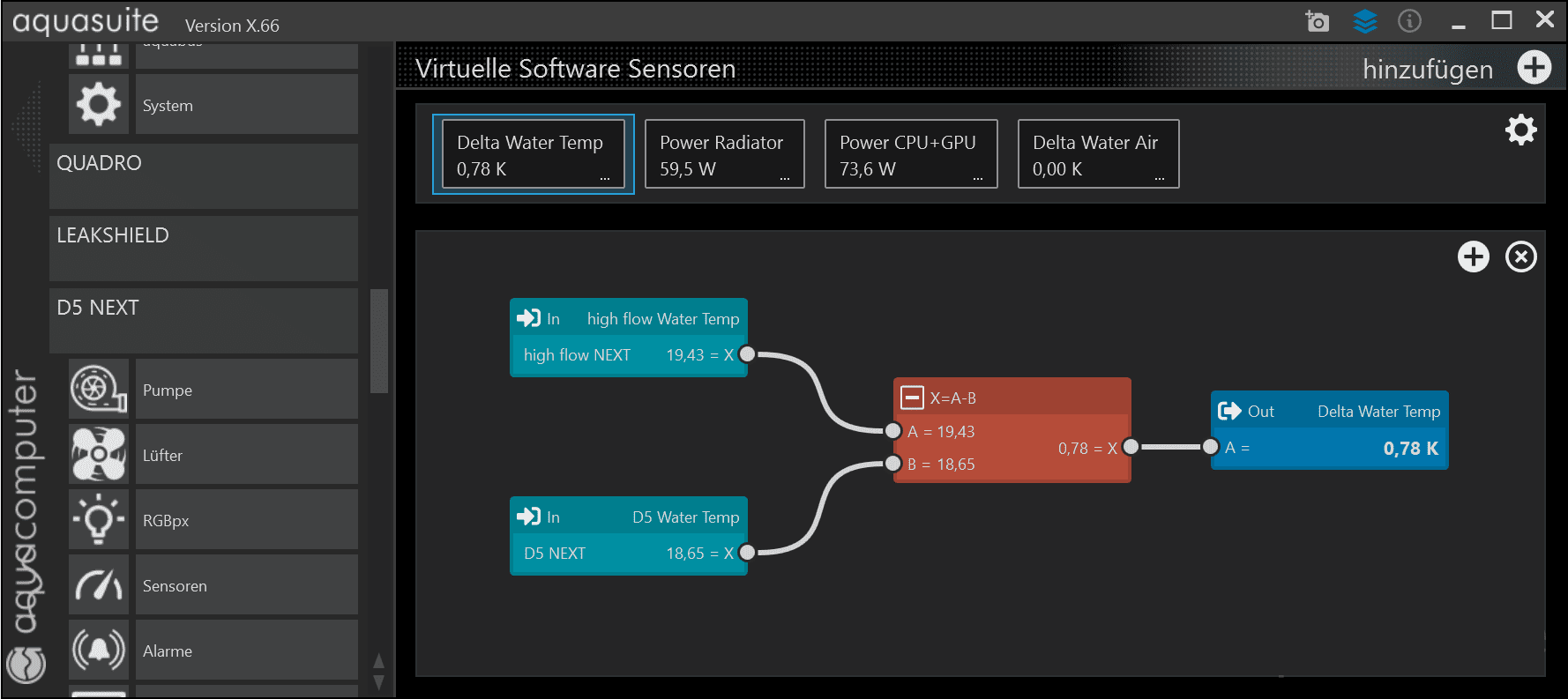Screen dimensions: 1568x699
Task: Click the System gear icon in sidebar
Action: pyautogui.click(x=99, y=104)
